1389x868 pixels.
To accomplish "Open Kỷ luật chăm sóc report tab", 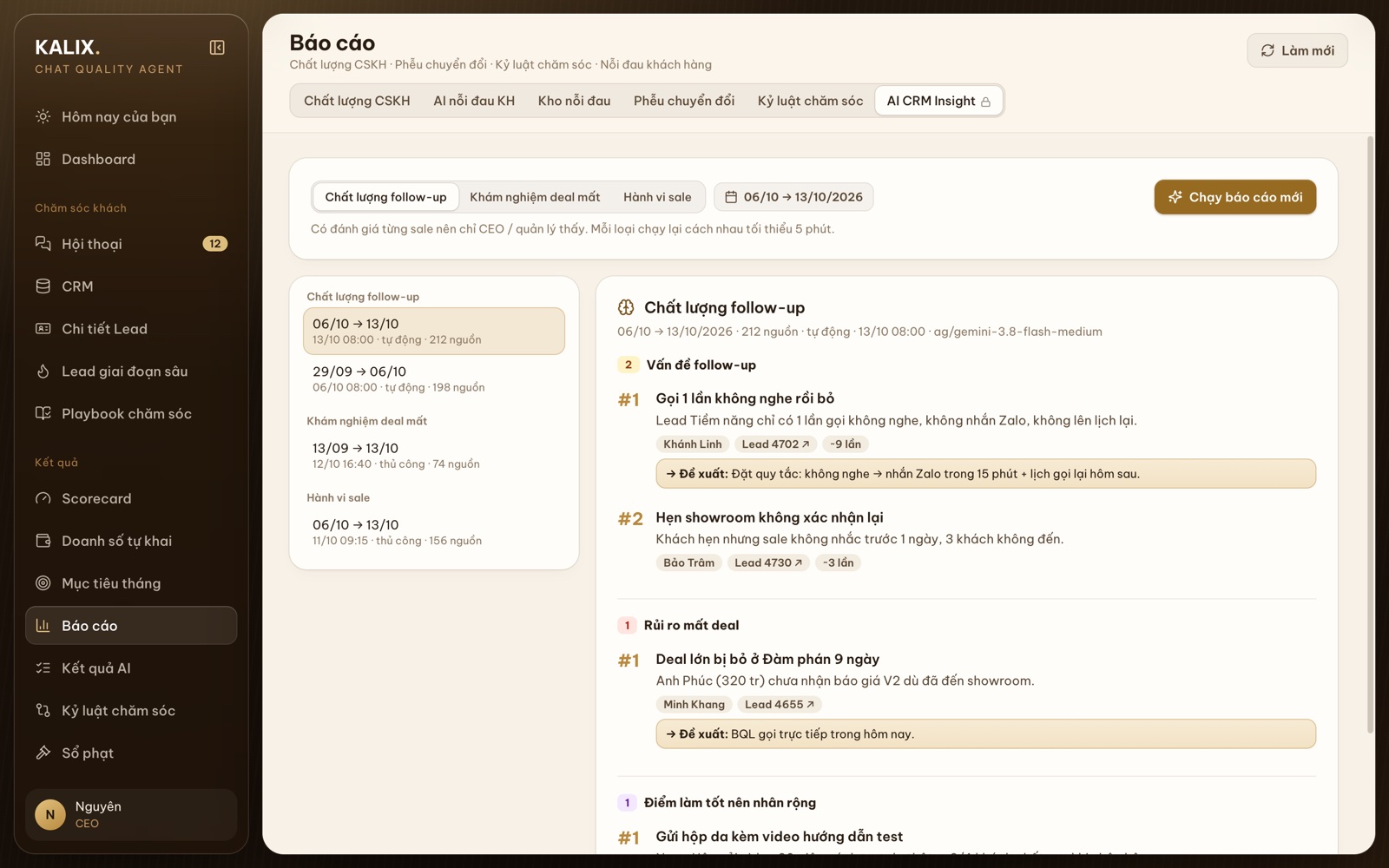I will [810, 101].
